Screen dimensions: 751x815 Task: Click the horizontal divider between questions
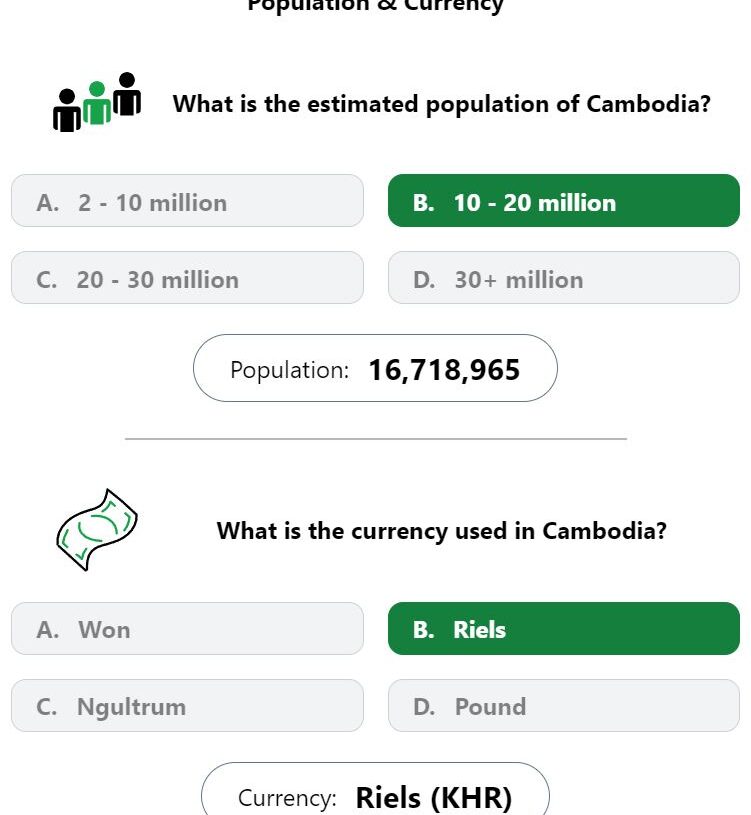376,439
